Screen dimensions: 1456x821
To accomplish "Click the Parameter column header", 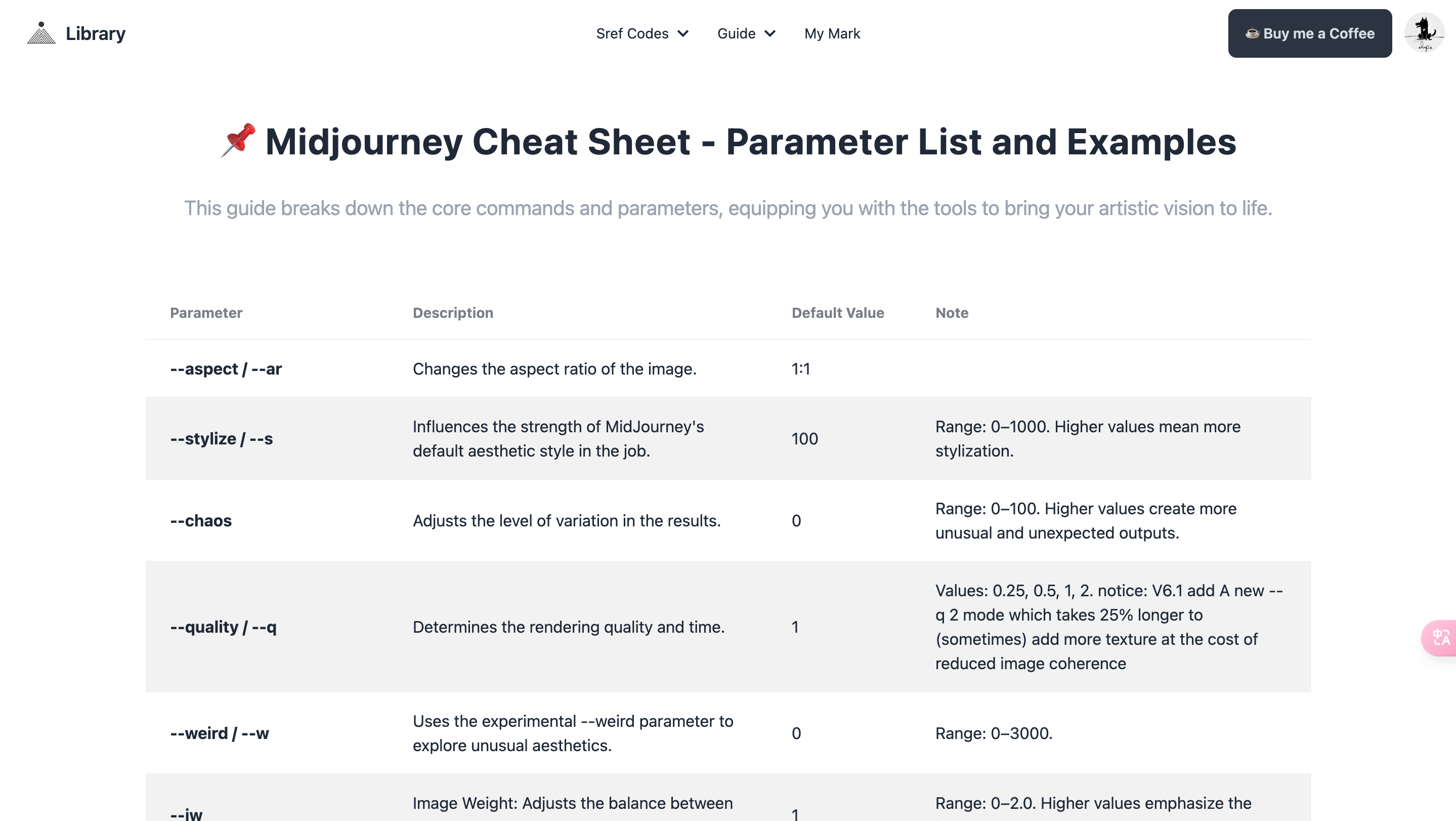I will point(206,313).
